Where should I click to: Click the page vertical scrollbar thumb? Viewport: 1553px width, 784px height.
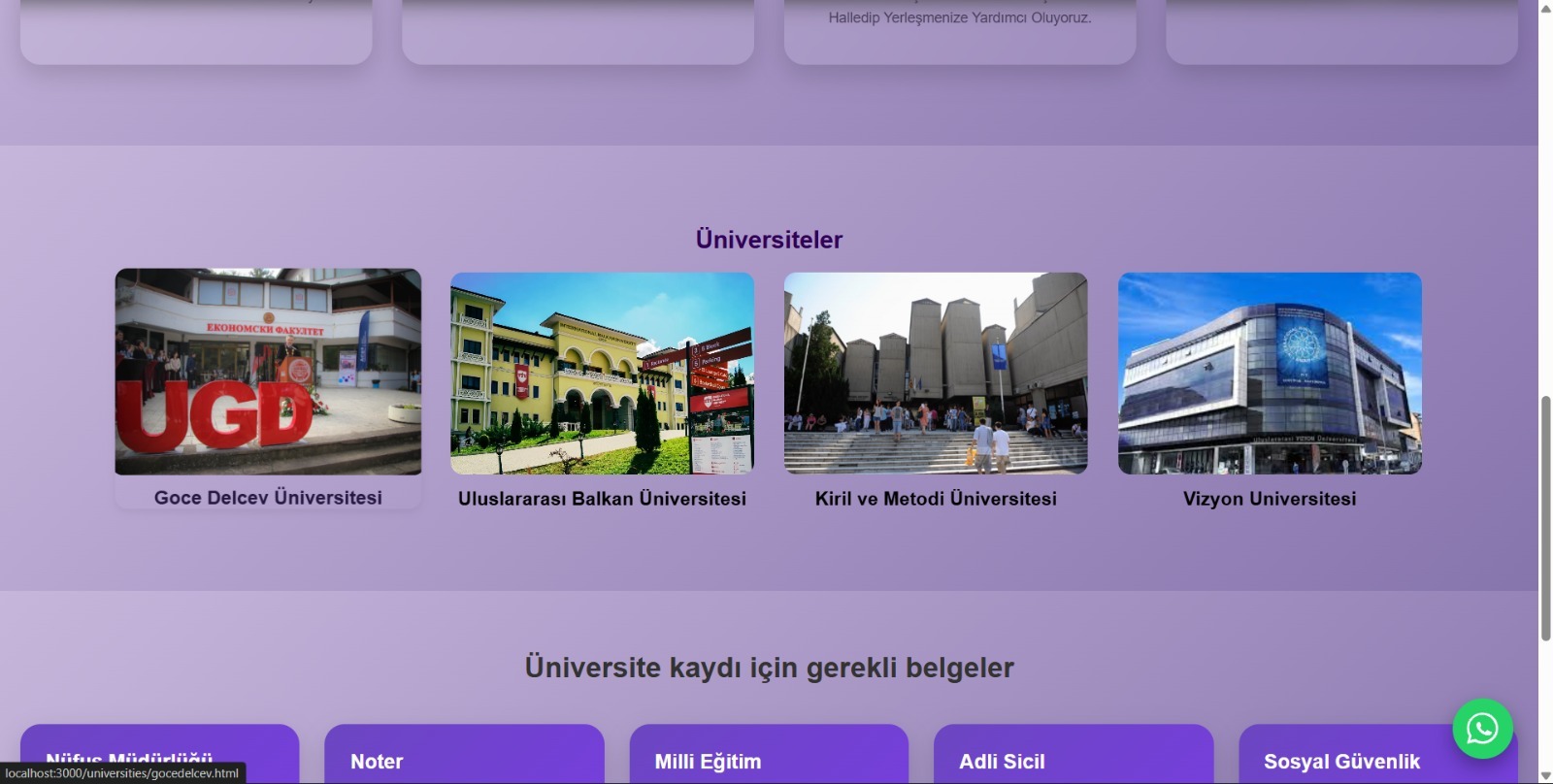click(1545, 518)
